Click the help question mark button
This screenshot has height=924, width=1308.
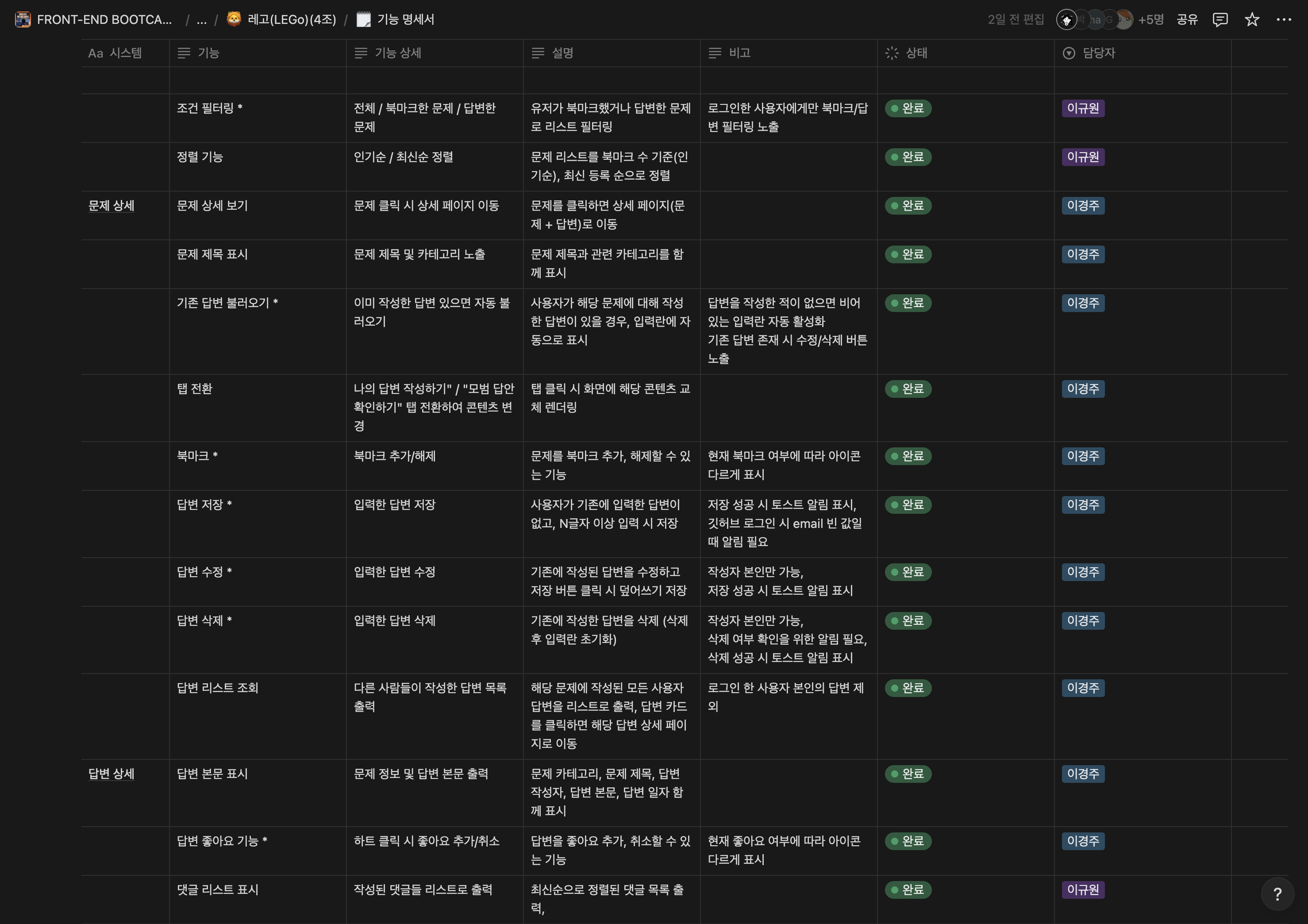tap(1277, 894)
